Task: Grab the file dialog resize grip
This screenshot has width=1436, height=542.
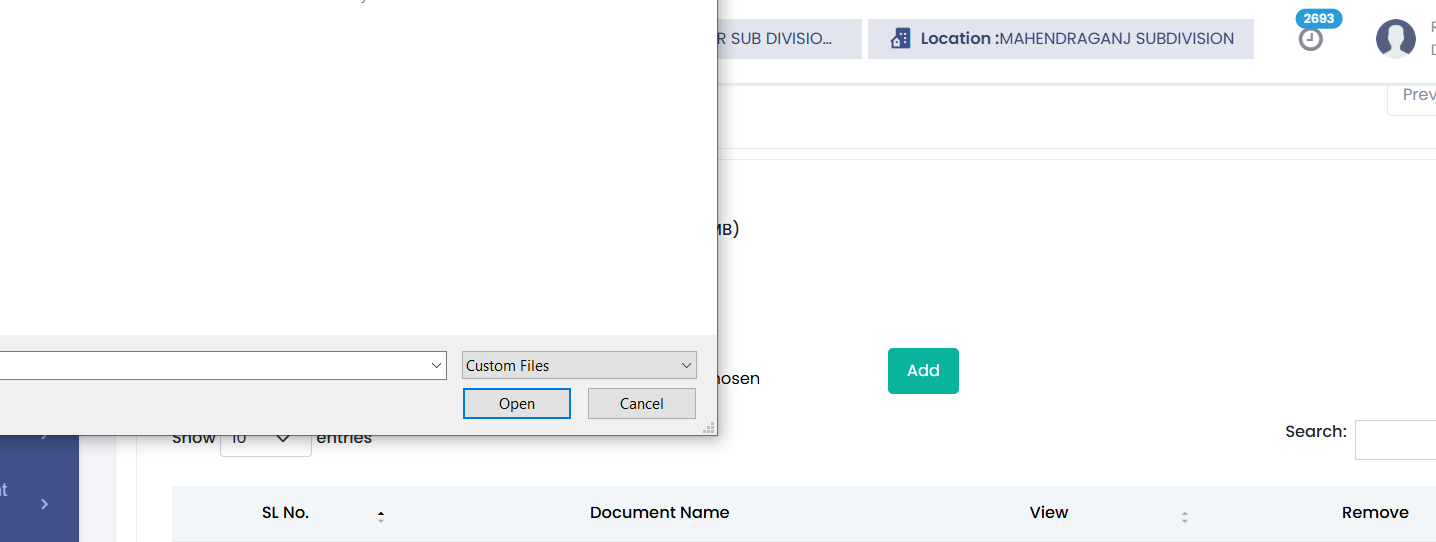Action: pyautogui.click(x=709, y=428)
